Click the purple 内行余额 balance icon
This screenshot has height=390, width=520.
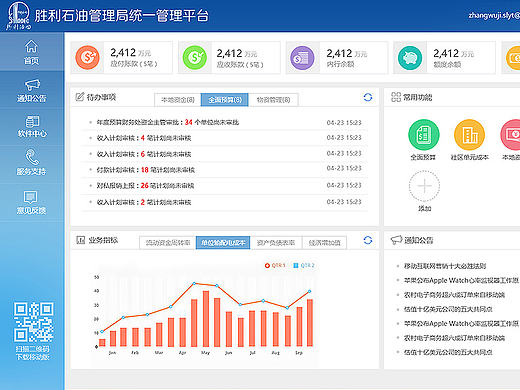pyautogui.click(x=302, y=58)
